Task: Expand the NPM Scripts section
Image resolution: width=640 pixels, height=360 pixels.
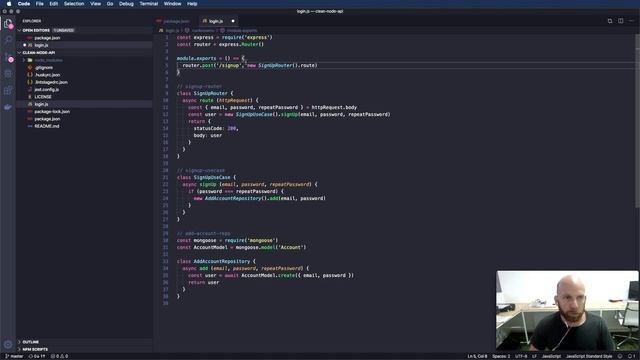Action: click(35, 349)
